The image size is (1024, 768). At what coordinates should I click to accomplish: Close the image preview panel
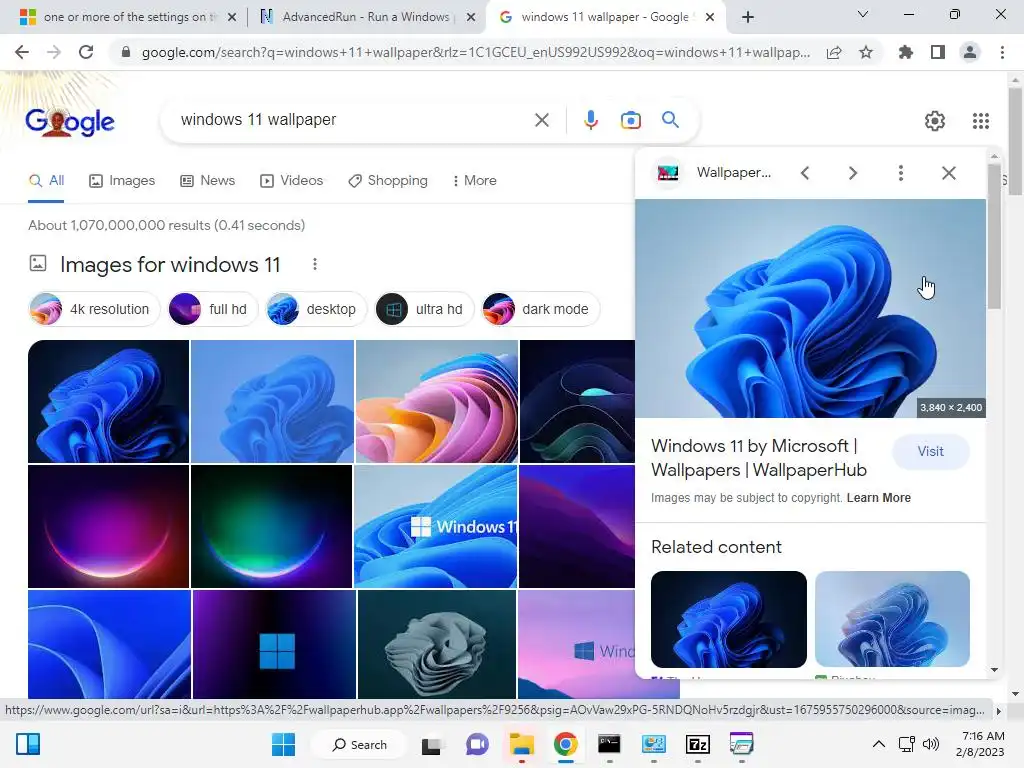pyautogui.click(x=949, y=173)
